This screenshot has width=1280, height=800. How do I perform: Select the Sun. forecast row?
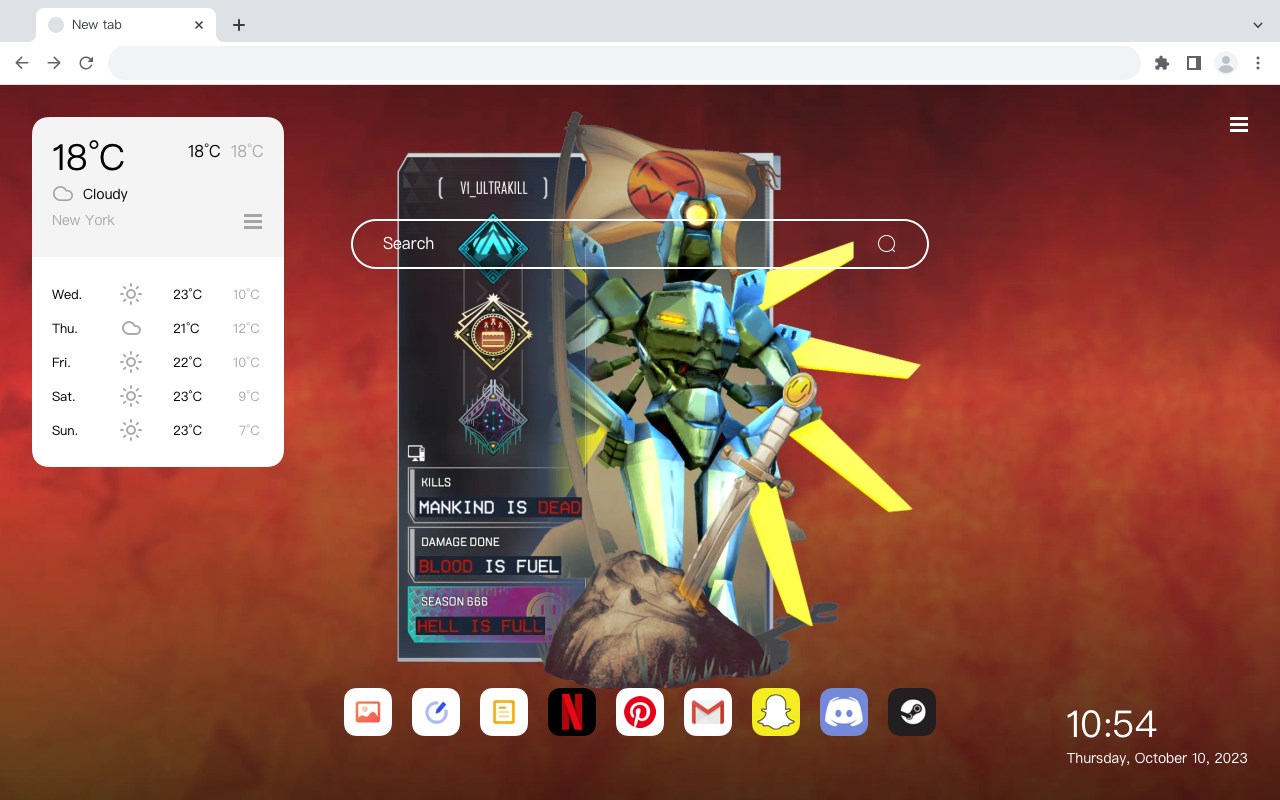point(158,430)
